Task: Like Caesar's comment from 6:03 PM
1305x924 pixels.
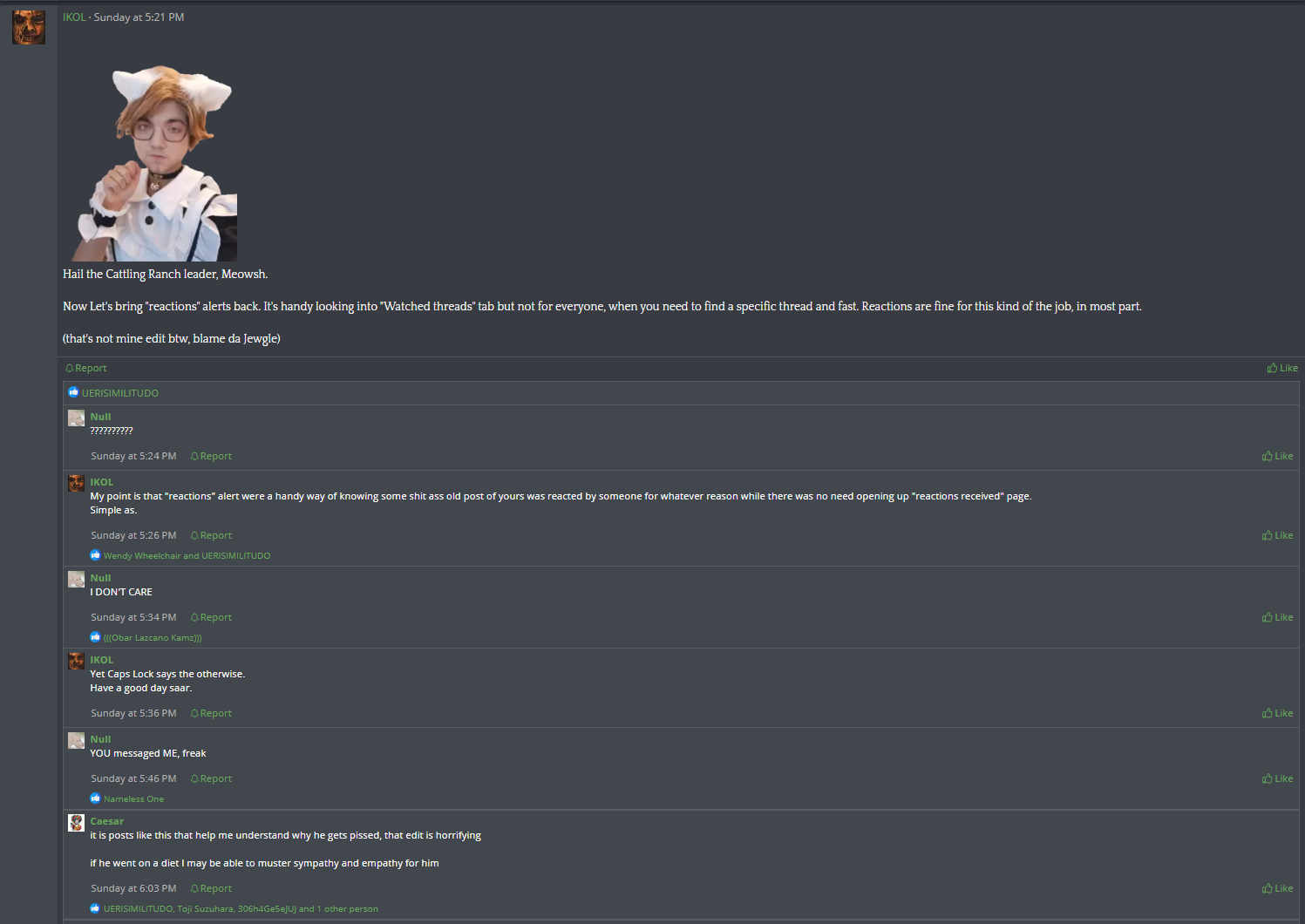Action: point(1277,888)
